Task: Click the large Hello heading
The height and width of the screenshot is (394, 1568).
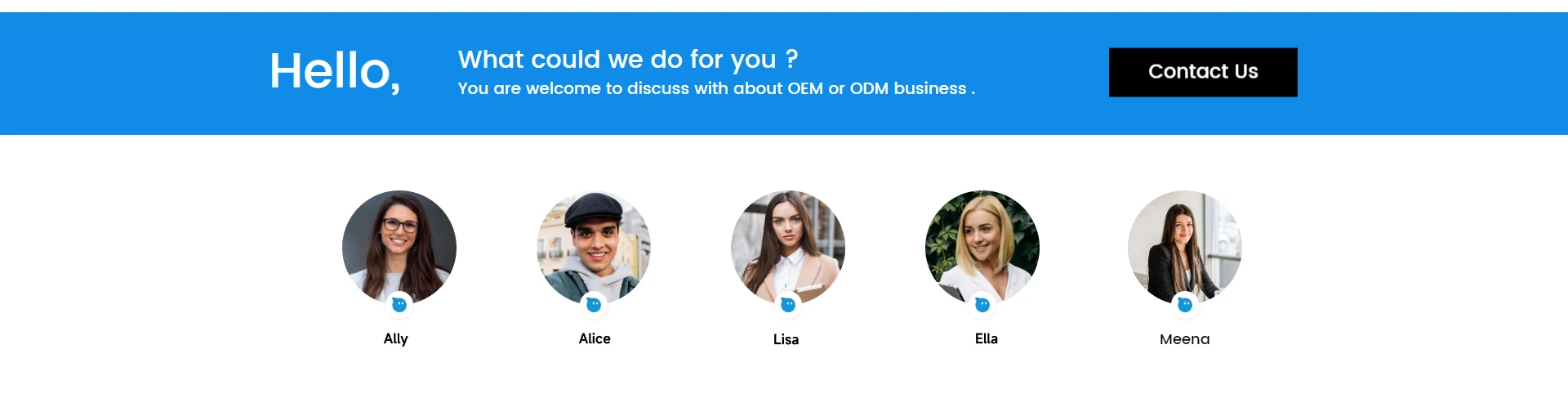Action: 335,71
